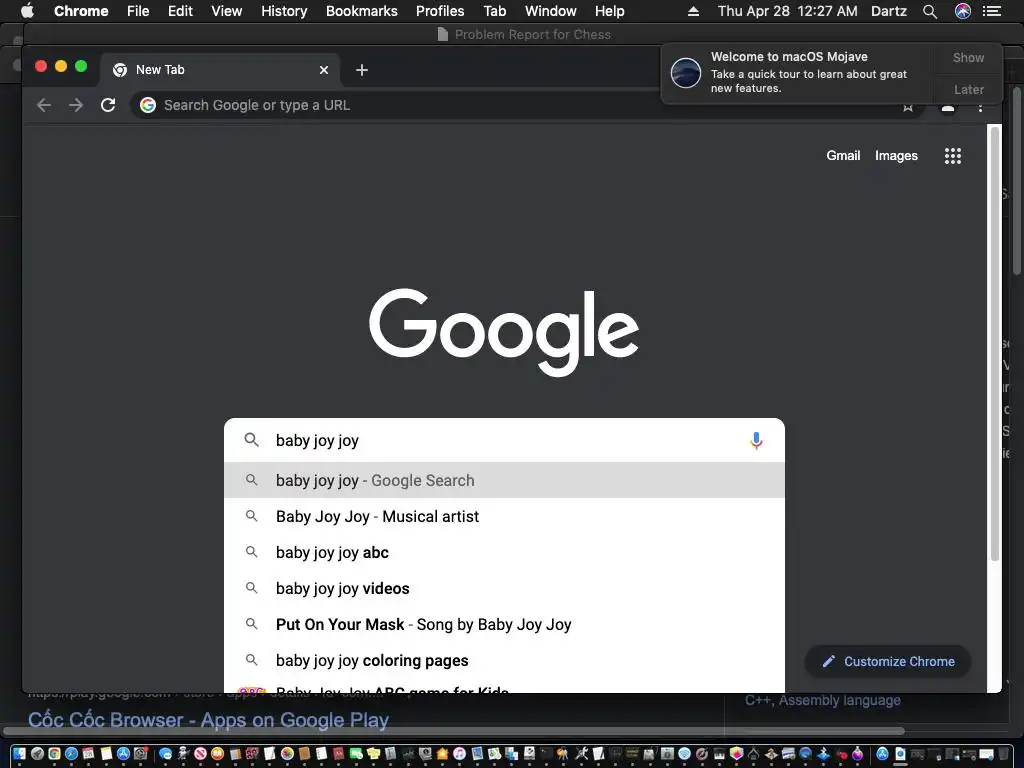Click the Chrome icon in the Dock
This screenshot has width=1024, height=768.
pos(54,754)
